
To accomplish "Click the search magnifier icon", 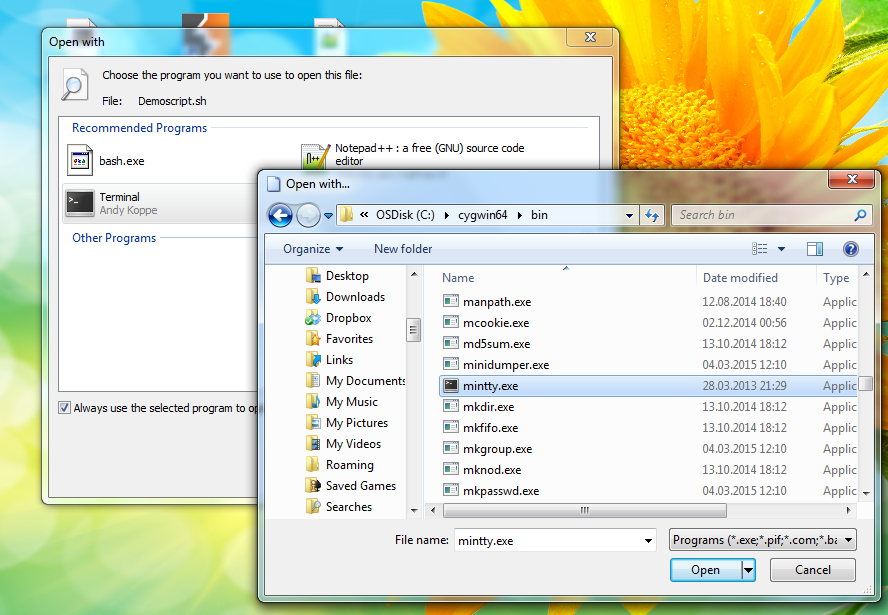I will point(860,215).
